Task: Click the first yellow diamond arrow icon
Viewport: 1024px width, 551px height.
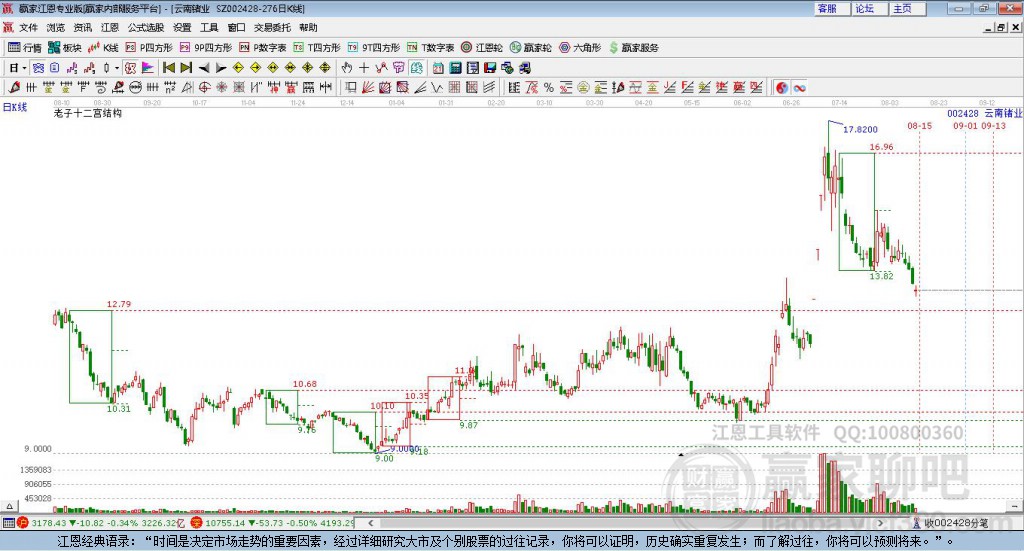Action: tap(238, 68)
